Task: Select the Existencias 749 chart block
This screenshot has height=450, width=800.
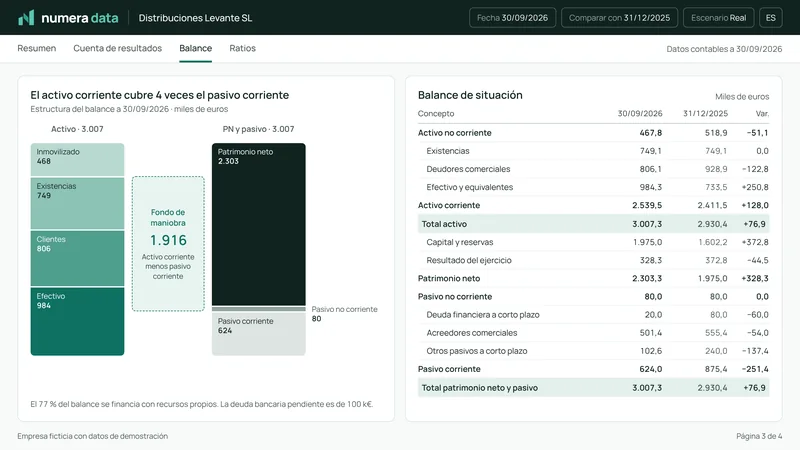Action: (78, 203)
